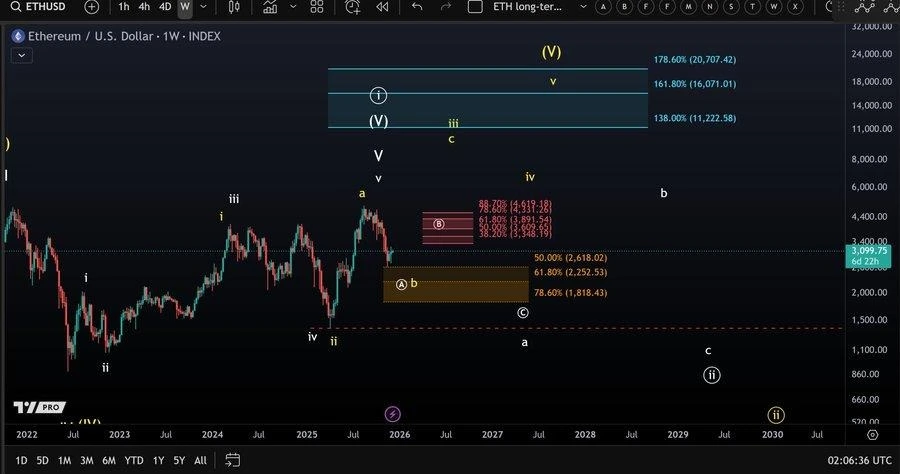This screenshot has width=900, height=474.
Task: Open the time axis settings gear
Action: pyautogui.click(x=872, y=435)
